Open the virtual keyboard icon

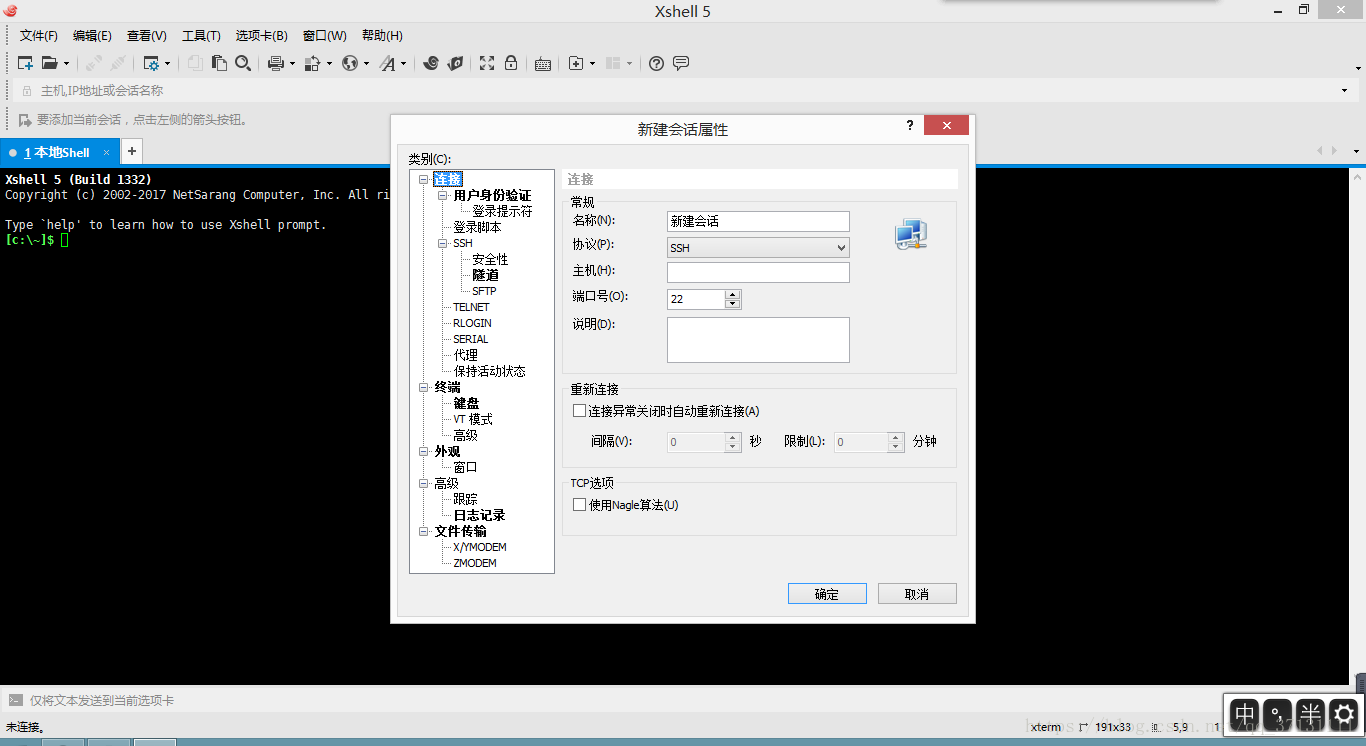point(543,63)
